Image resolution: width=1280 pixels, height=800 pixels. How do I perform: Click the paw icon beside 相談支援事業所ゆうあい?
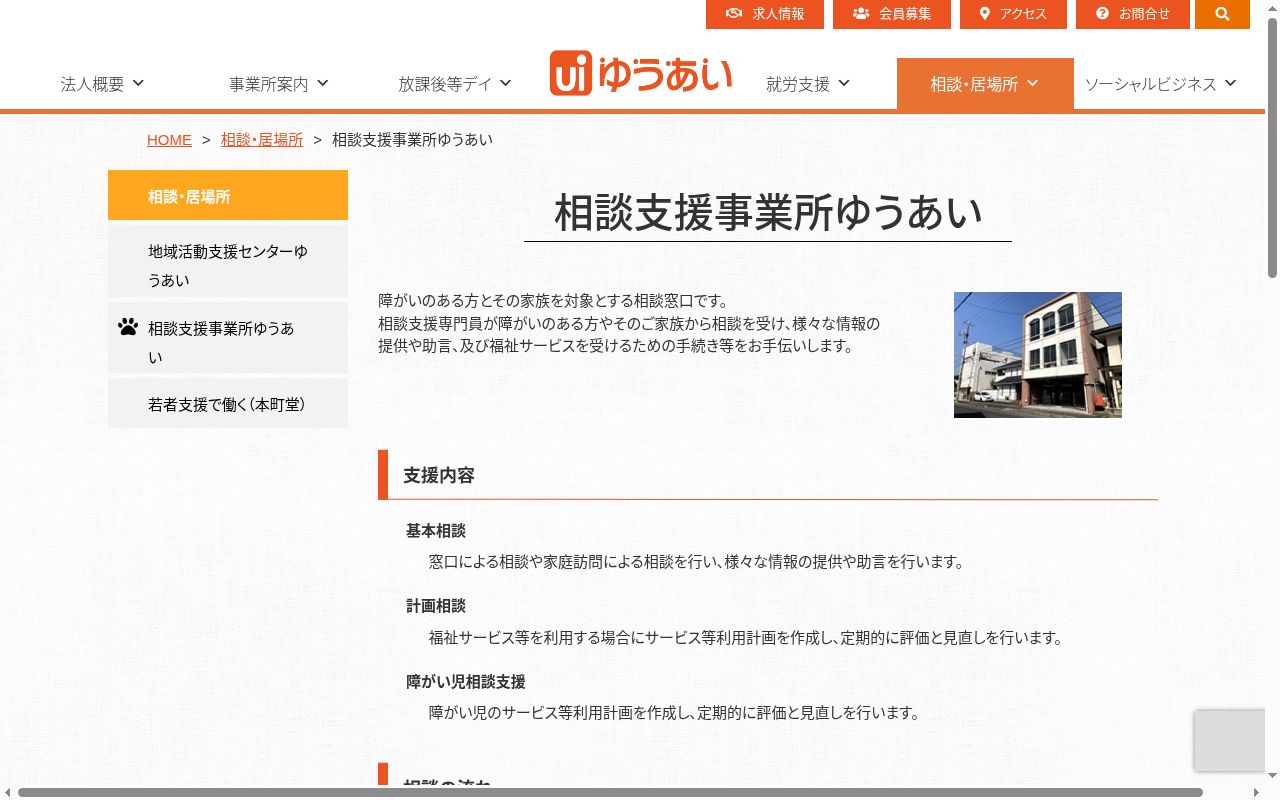[x=128, y=326]
